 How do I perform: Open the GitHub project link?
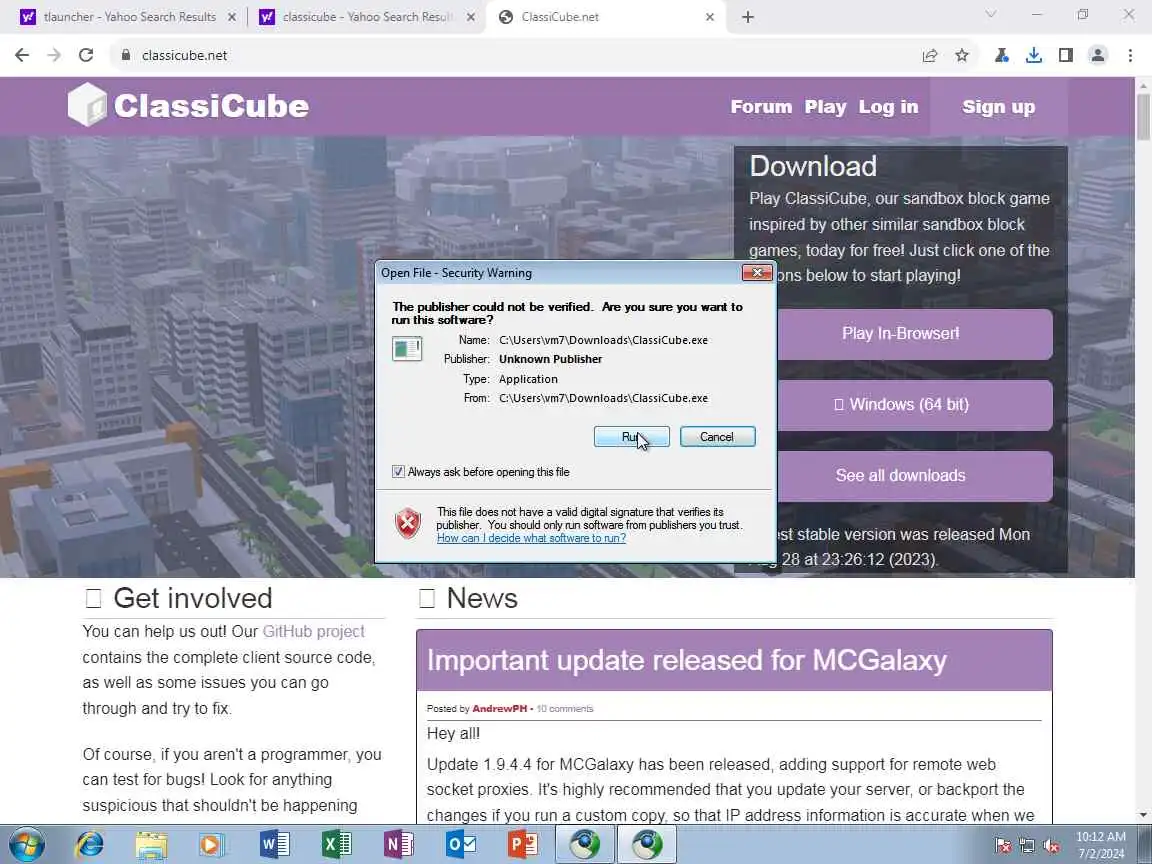(x=313, y=632)
